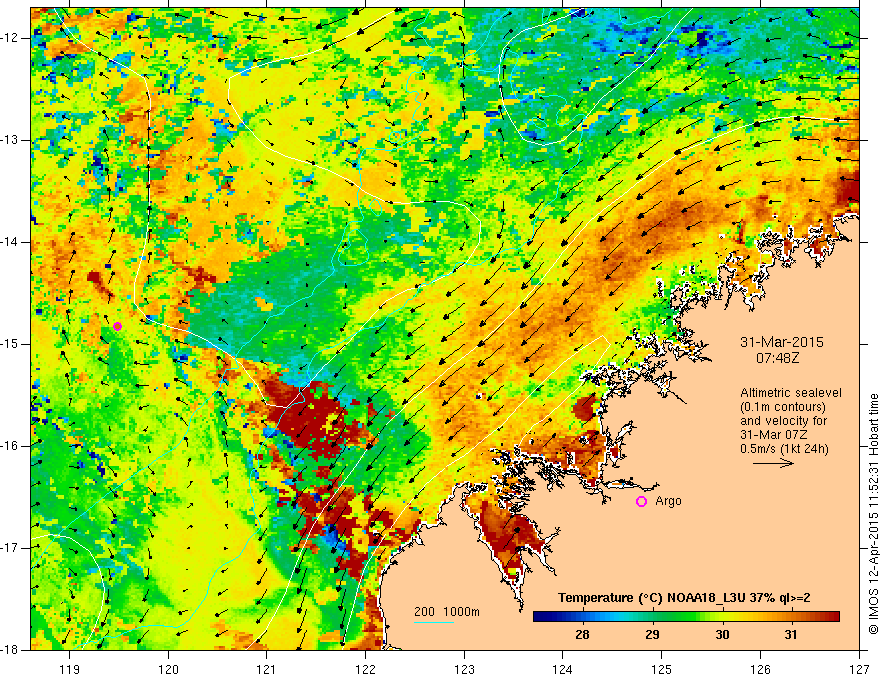Click the 'and velocity for' caption line
The image size is (880, 680).
pos(783,421)
